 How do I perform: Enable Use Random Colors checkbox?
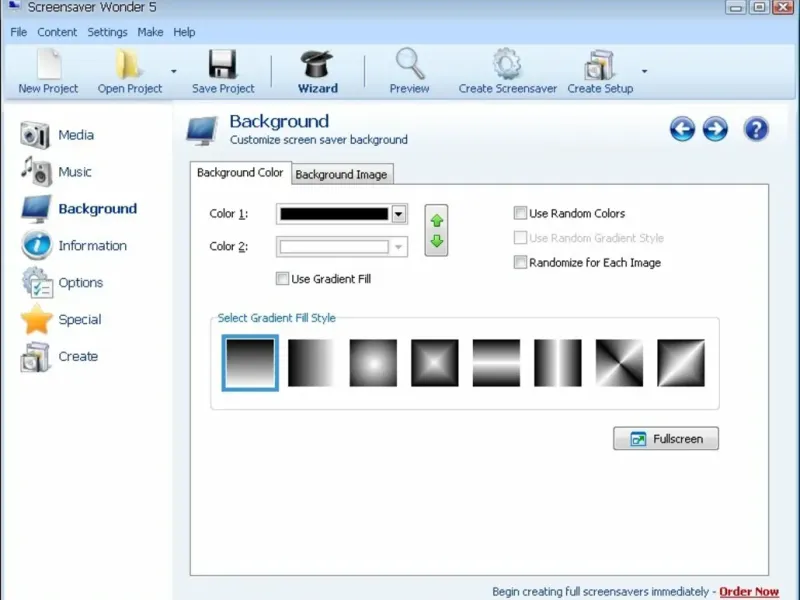pyautogui.click(x=520, y=213)
